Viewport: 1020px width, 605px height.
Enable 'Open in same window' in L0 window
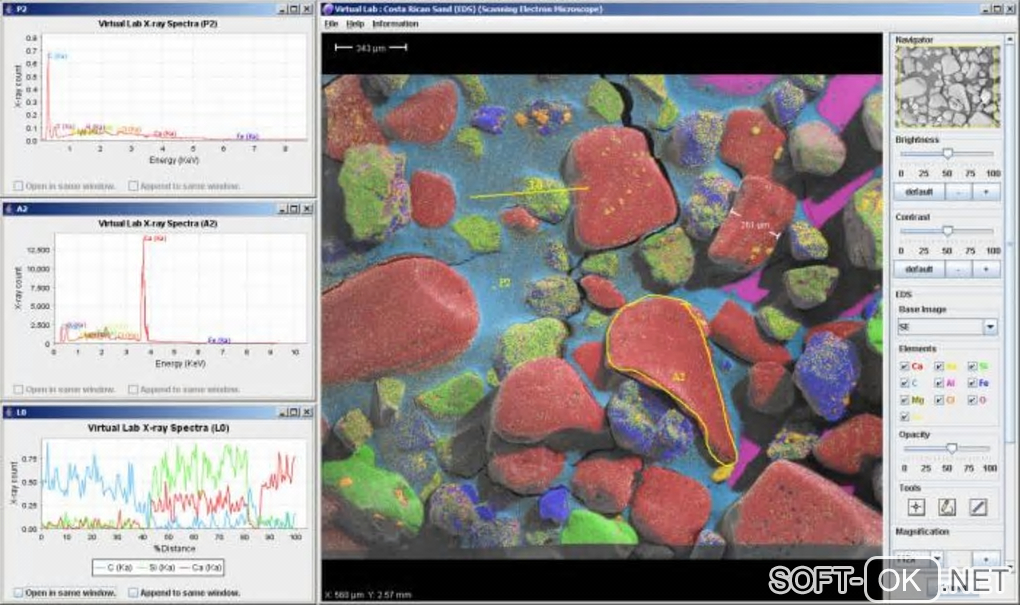(x=18, y=593)
